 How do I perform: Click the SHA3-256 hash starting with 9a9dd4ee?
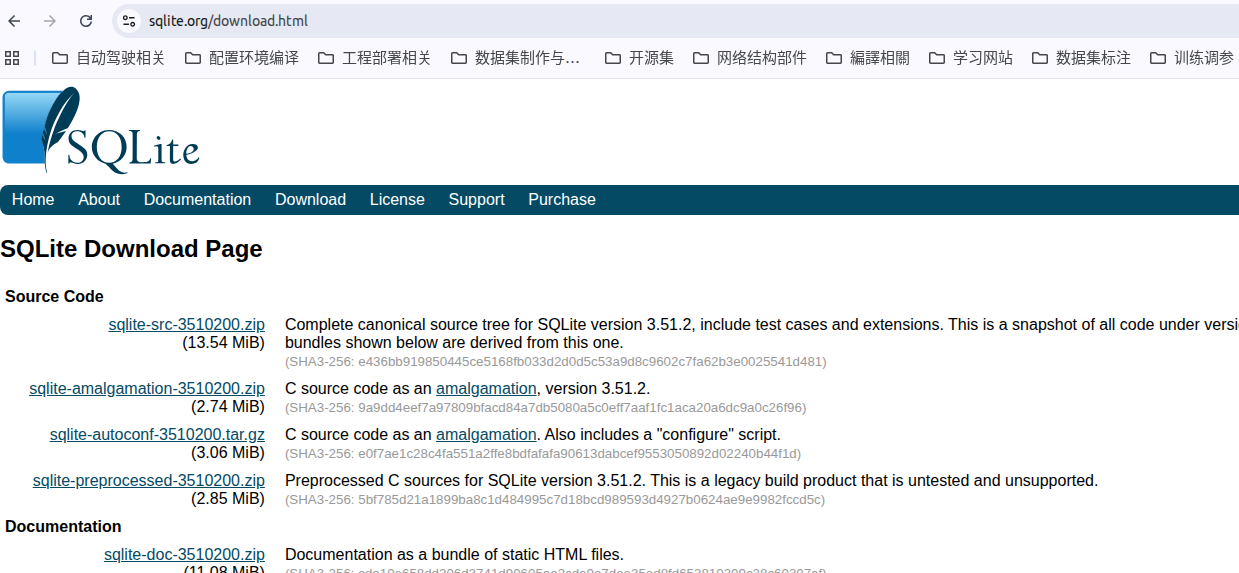[546, 407]
